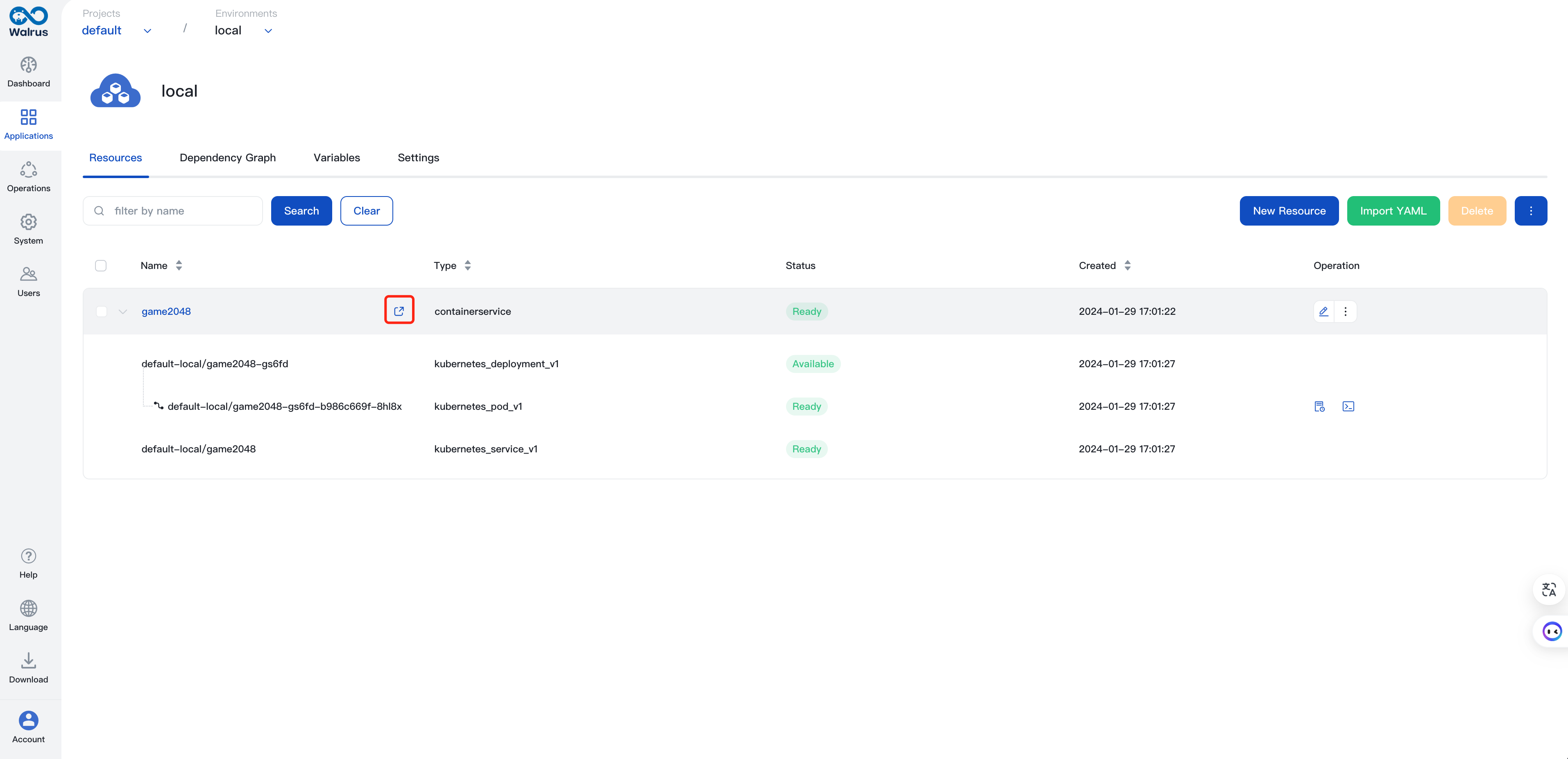Viewport: 1568px width, 759px height.
Task: Go to Dashboard in the sidebar
Action: (29, 72)
